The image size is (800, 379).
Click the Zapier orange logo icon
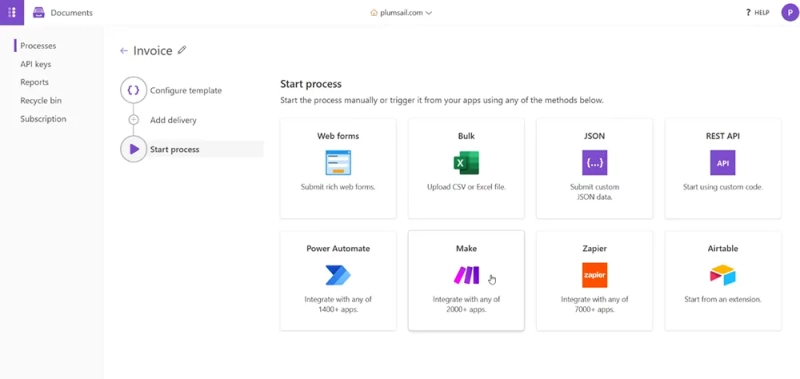[595, 275]
